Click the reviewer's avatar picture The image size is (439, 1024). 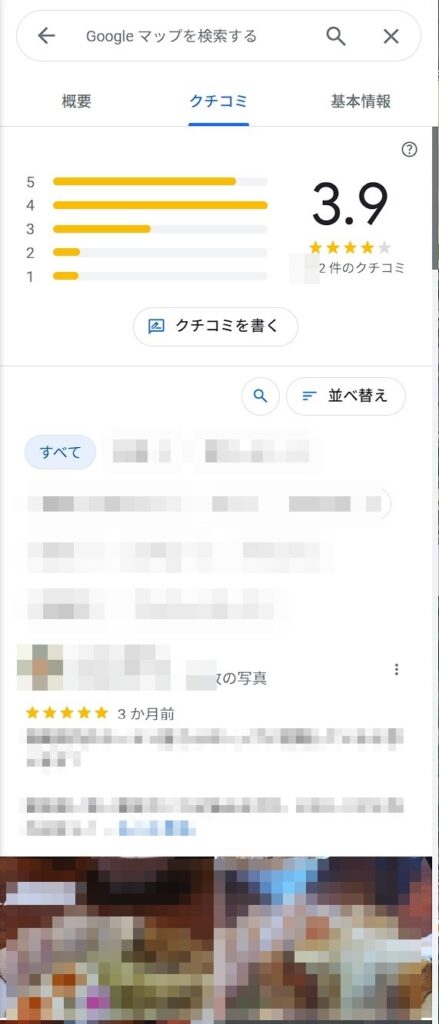point(40,667)
